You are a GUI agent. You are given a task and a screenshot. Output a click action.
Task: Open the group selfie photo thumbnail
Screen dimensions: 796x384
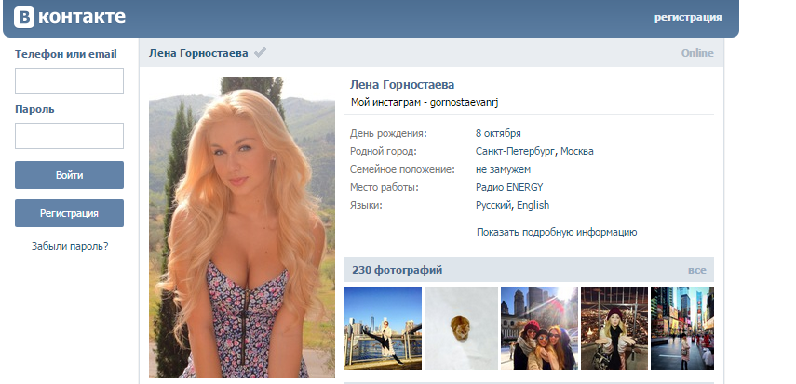pyautogui.click(x=539, y=328)
